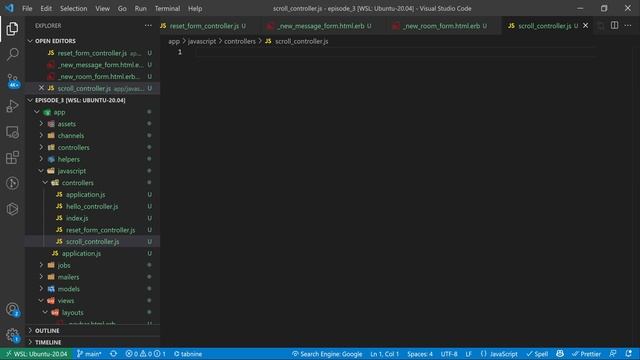640x360 pixels.
Task: Click Ln 1, Col 1 indicator
Action: pos(384,354)
